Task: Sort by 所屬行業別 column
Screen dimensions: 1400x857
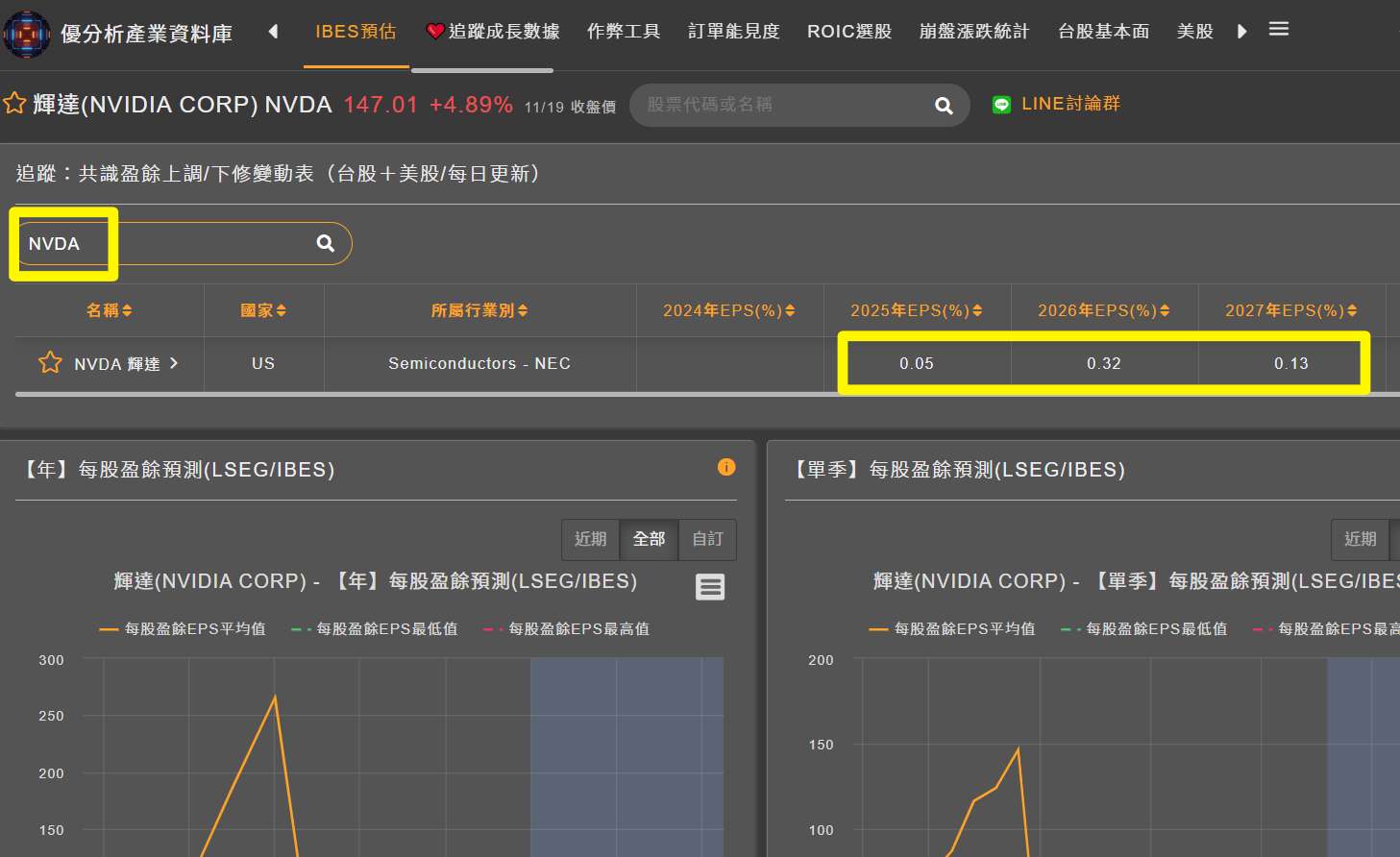Action: pos(479,310)
